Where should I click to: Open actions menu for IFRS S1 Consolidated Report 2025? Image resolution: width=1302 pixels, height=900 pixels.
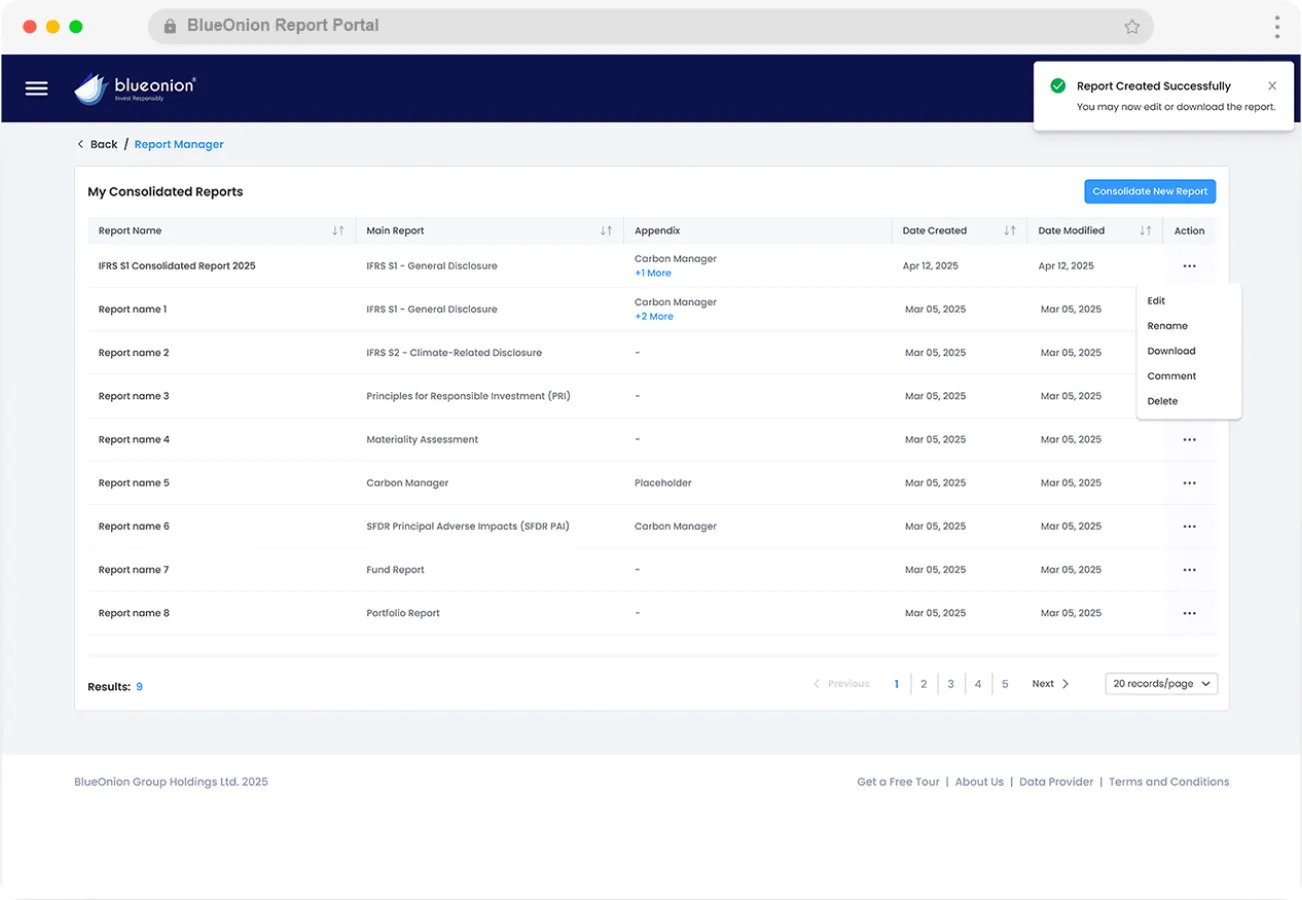pos(1189,267)
